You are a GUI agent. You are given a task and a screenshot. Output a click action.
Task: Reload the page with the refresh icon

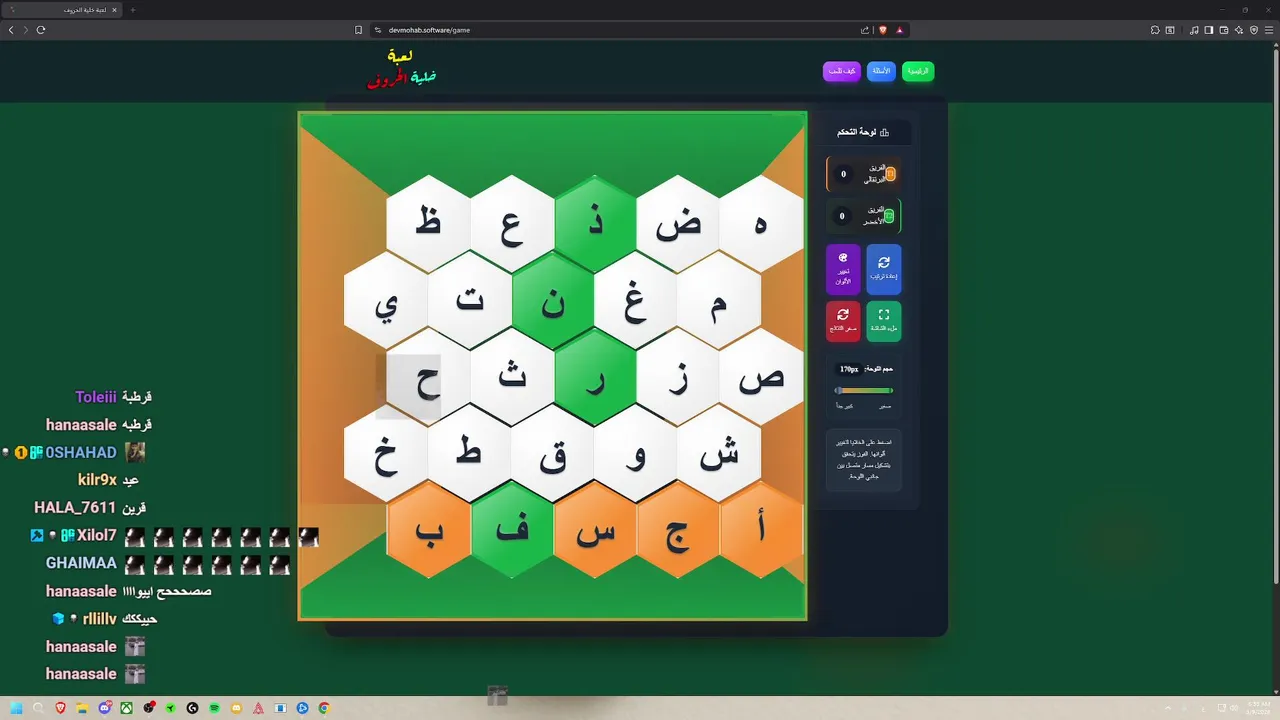coord(41,30)
